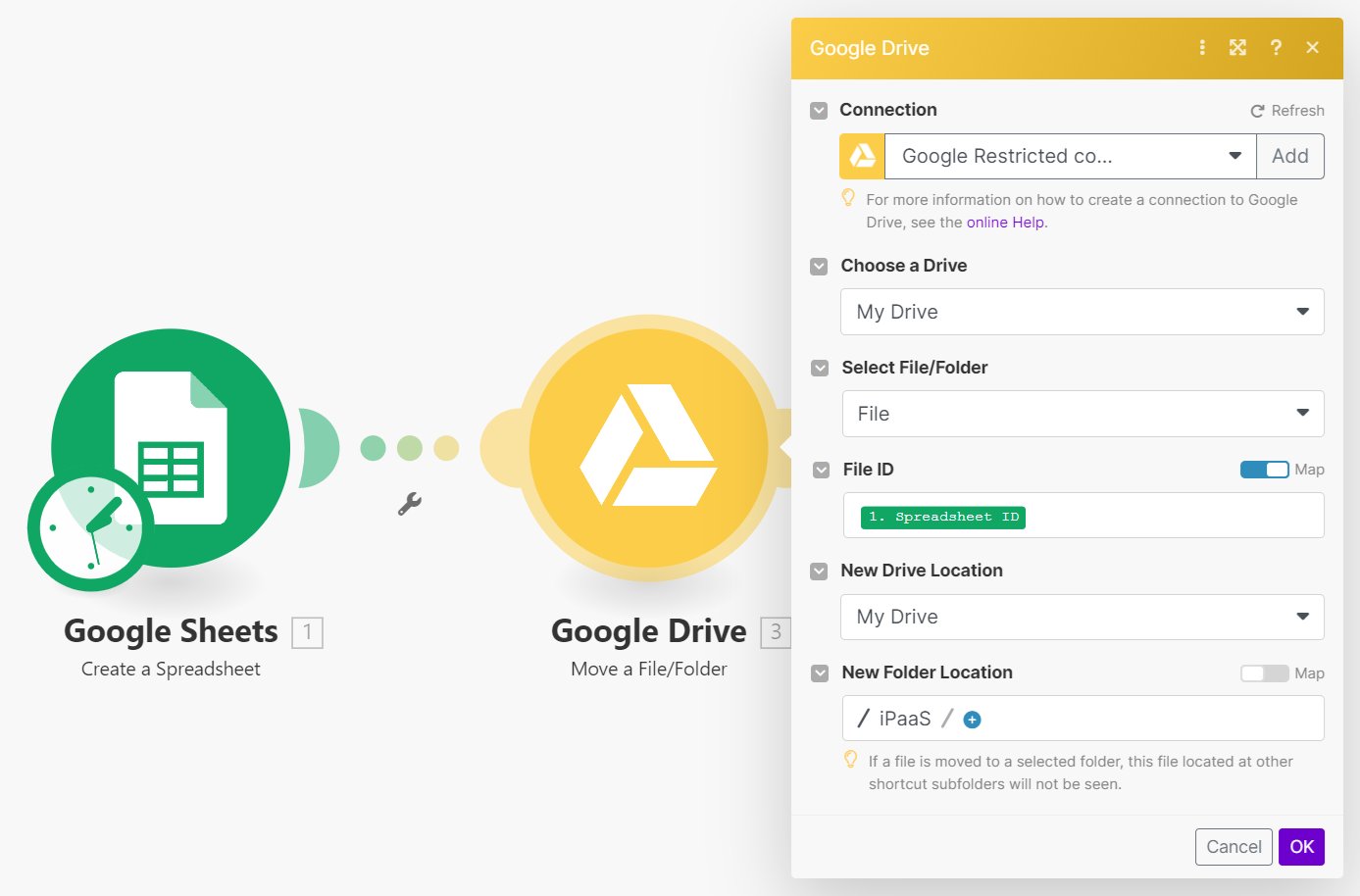
Task: Click the module number 3 badge
Action: [x=776, y=632]
